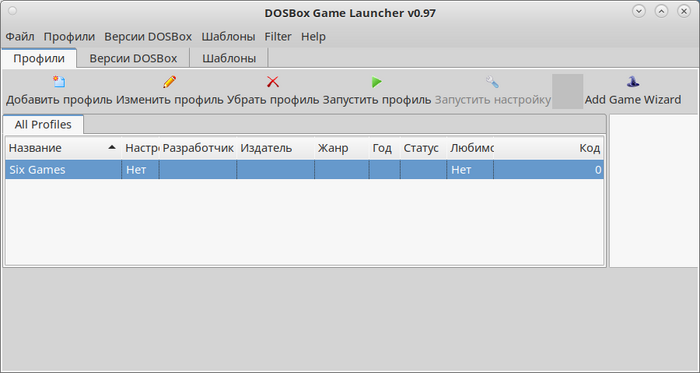Open window menu circle in title bar
Viewport: 700px width, 373px height.
[x=12, y=11]
